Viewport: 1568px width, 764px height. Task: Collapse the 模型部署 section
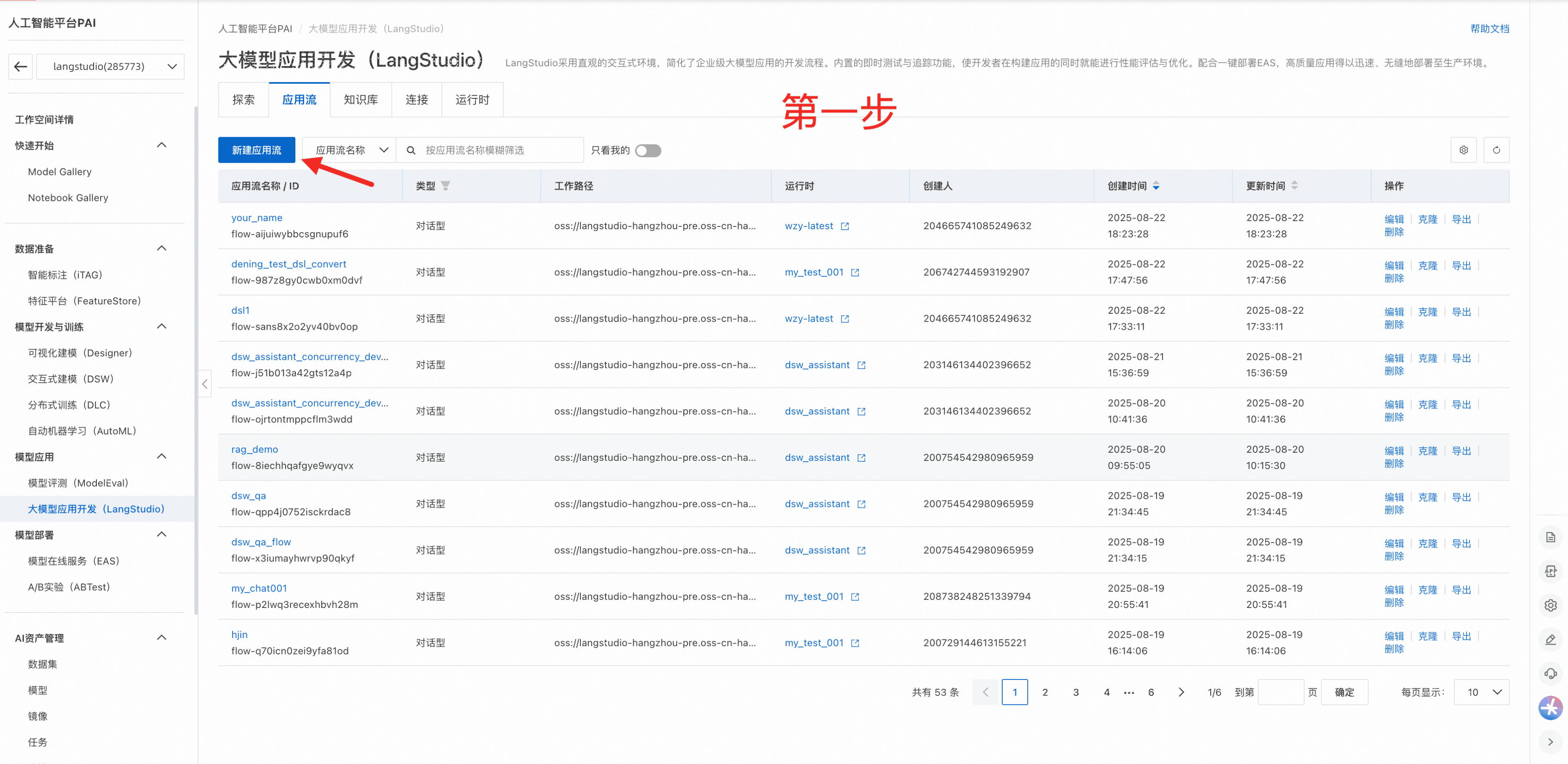click(x=161, y=534)
